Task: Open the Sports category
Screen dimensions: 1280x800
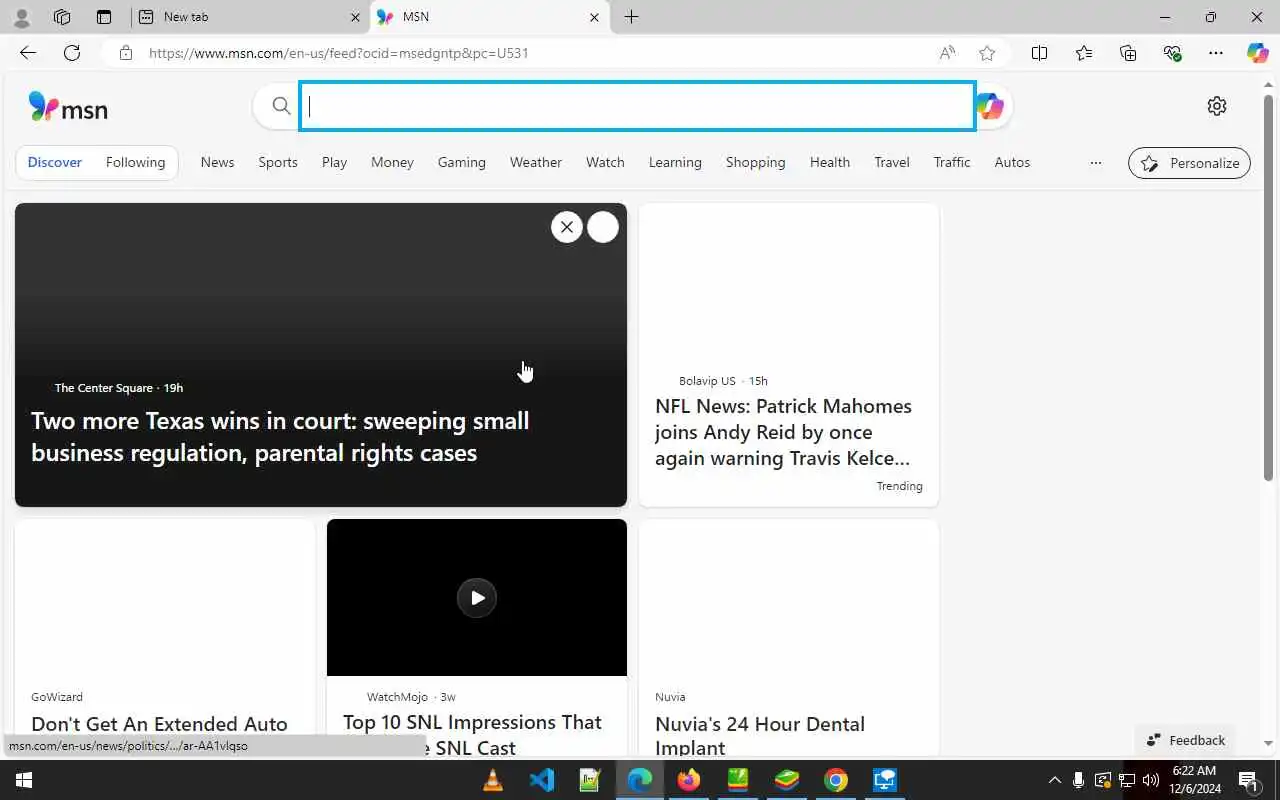Action: 278,162
